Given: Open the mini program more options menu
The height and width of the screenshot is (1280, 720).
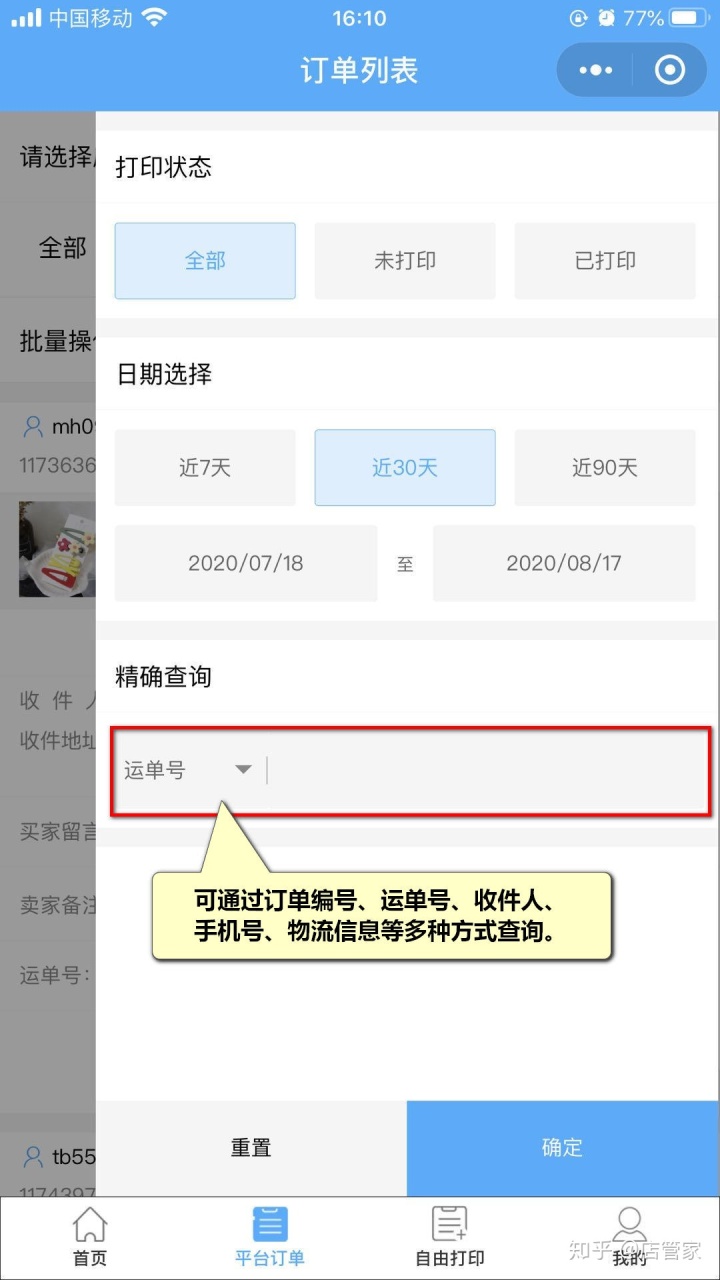Looking at the screenshot, I should point(595,70).
